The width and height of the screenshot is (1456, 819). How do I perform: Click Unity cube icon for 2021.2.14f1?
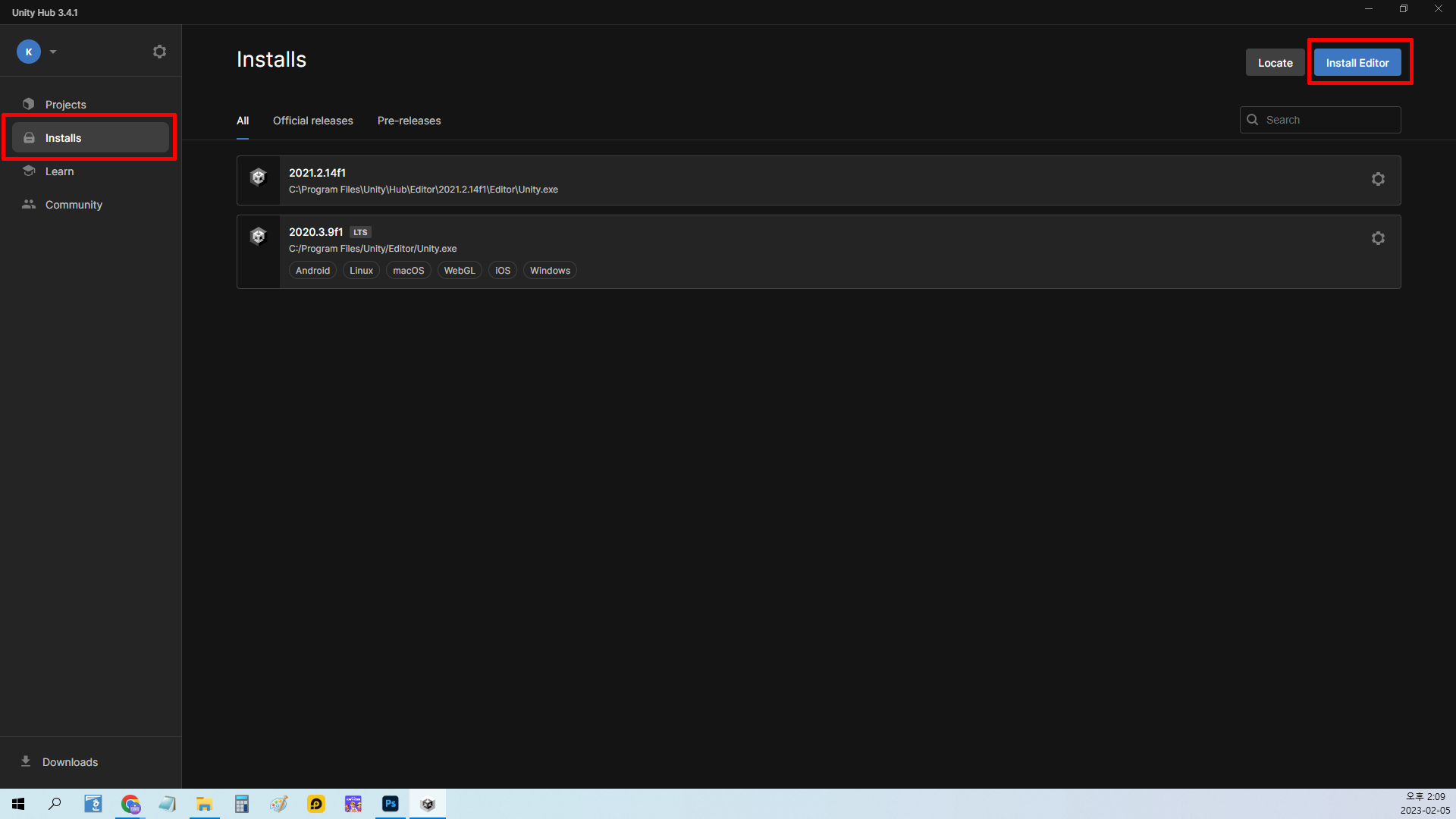tap(259, 177)
